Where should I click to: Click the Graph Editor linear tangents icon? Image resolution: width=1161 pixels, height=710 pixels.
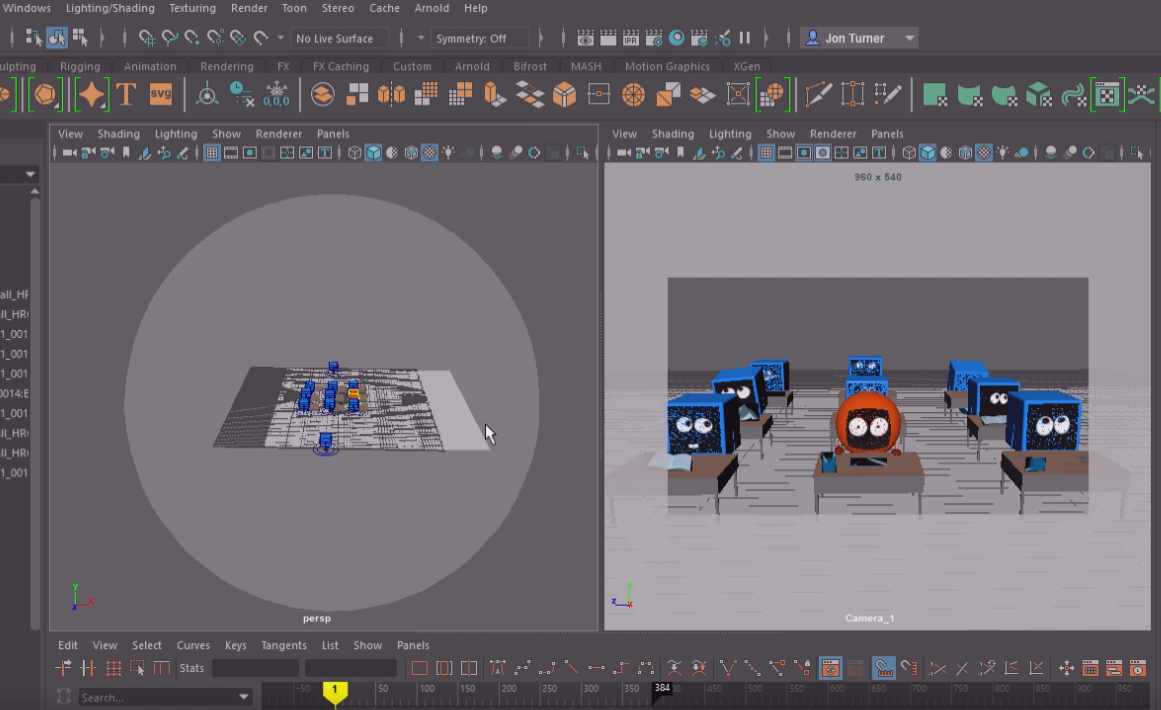pos(572,668)
